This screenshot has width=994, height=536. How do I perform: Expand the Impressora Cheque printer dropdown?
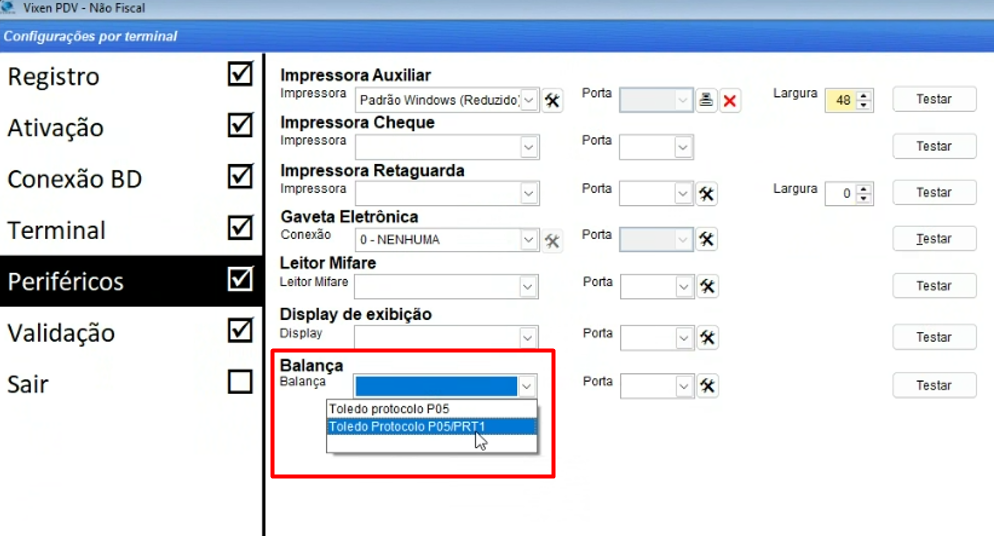(529, 147)
